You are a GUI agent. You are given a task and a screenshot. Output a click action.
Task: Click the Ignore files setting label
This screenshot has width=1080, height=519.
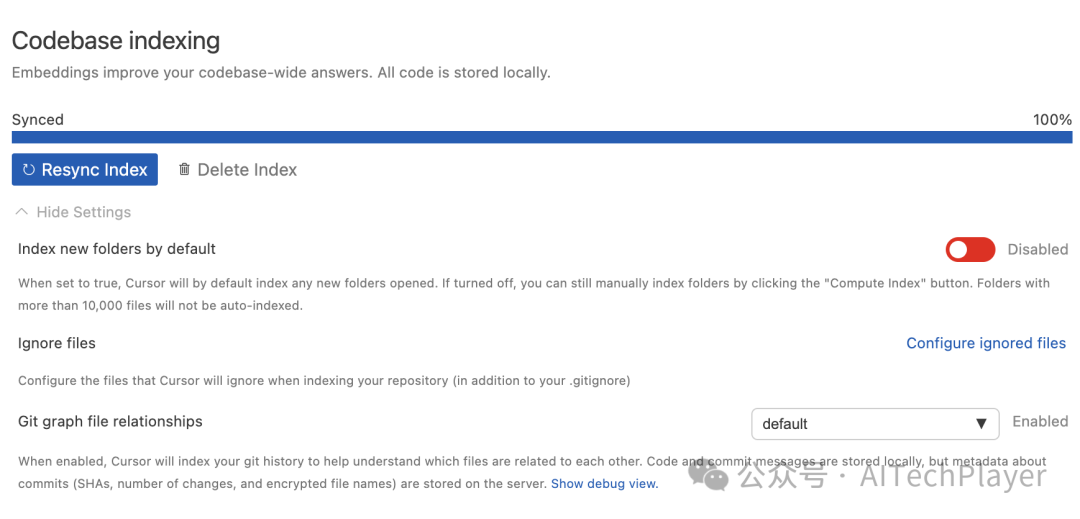click(x=57, y=343)
